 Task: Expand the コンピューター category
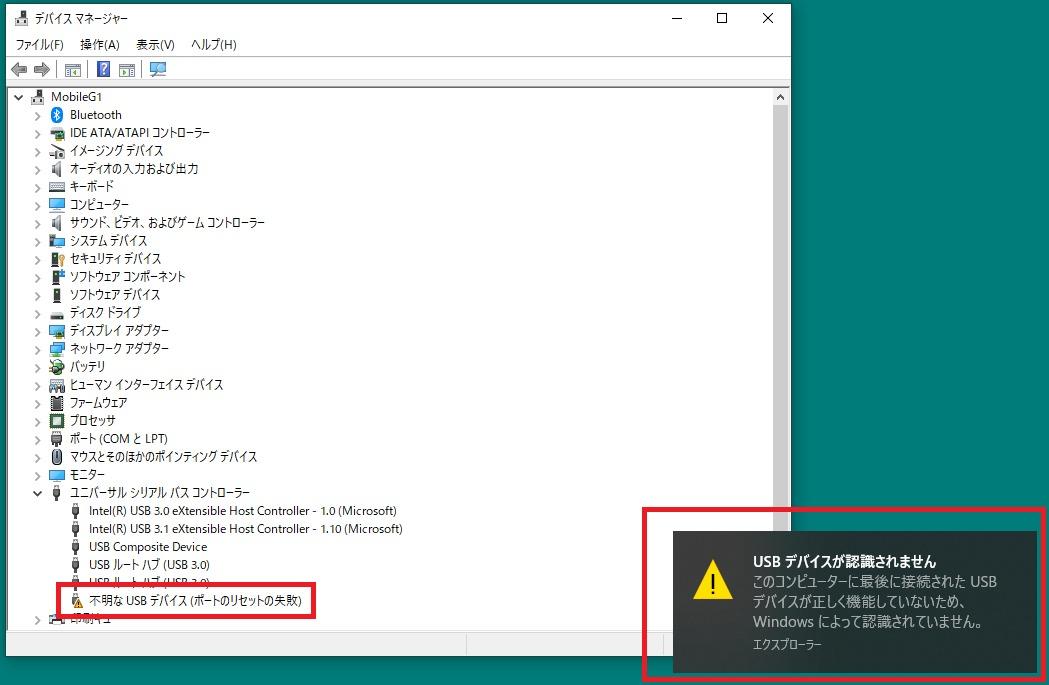[x=37, y=205]
